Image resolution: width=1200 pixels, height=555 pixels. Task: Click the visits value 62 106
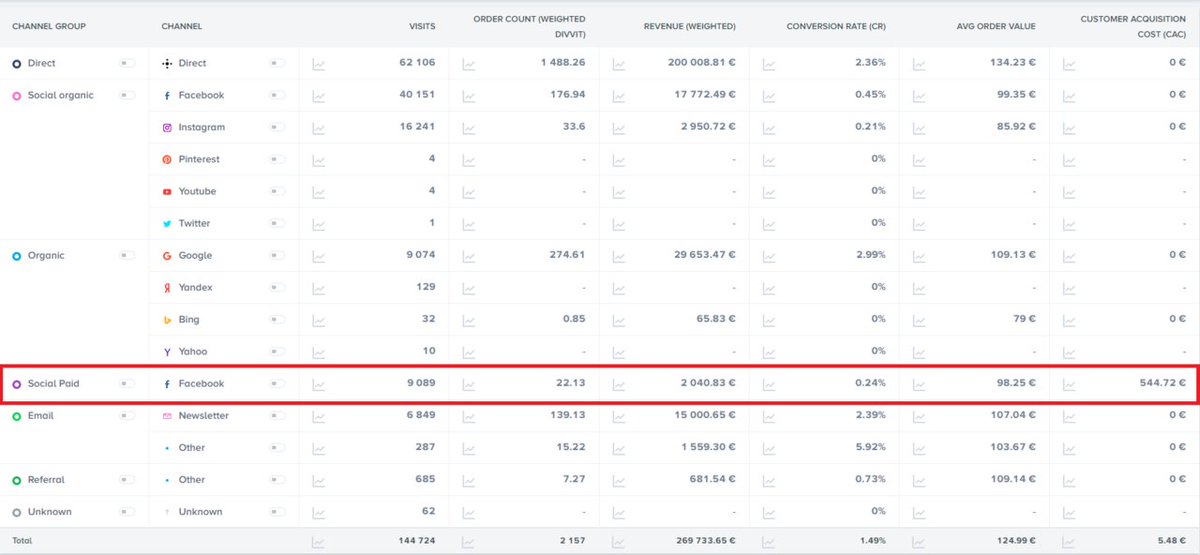point(417,63)
